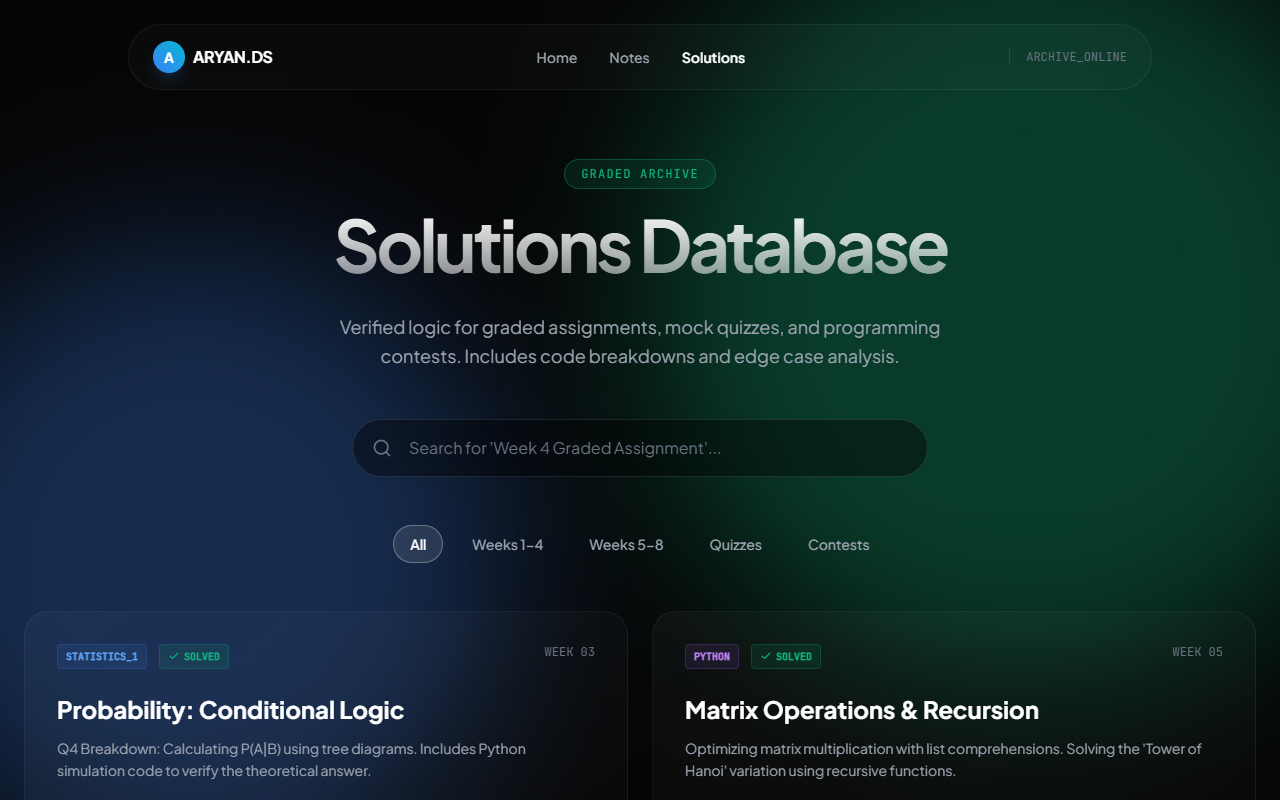Click the ARYAN.DS avatar logo
The image size is (1280, 800).
point(168,57)
